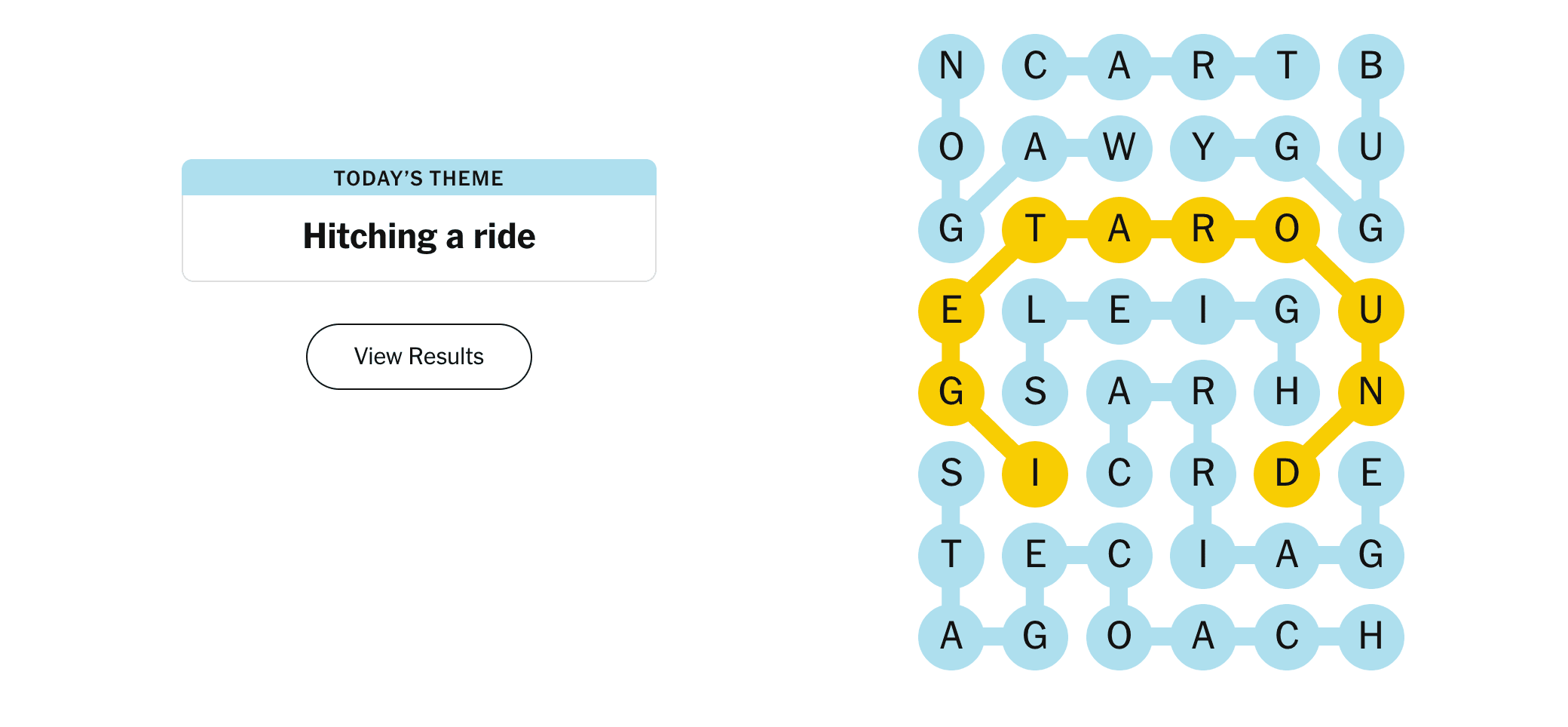Select the letter Y circle
Viewport: 1568px width, 727px height.
point(1203,148)
